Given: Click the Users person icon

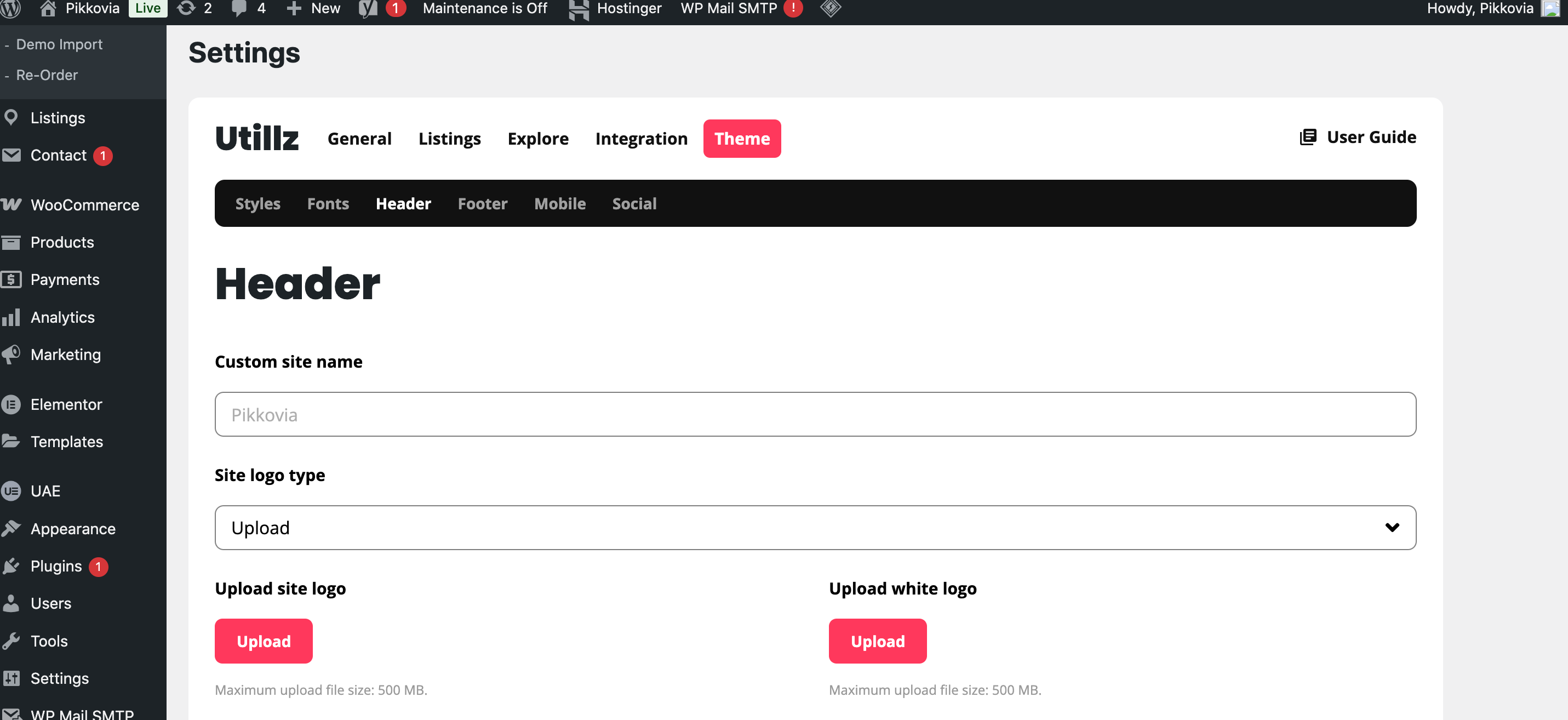Looking at the screenshot, I should 11,603.
